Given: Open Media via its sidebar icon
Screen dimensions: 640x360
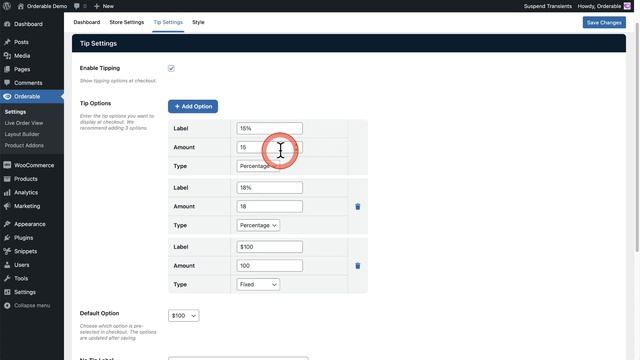Looking at the screenshot, I should (x=7, y=56).
